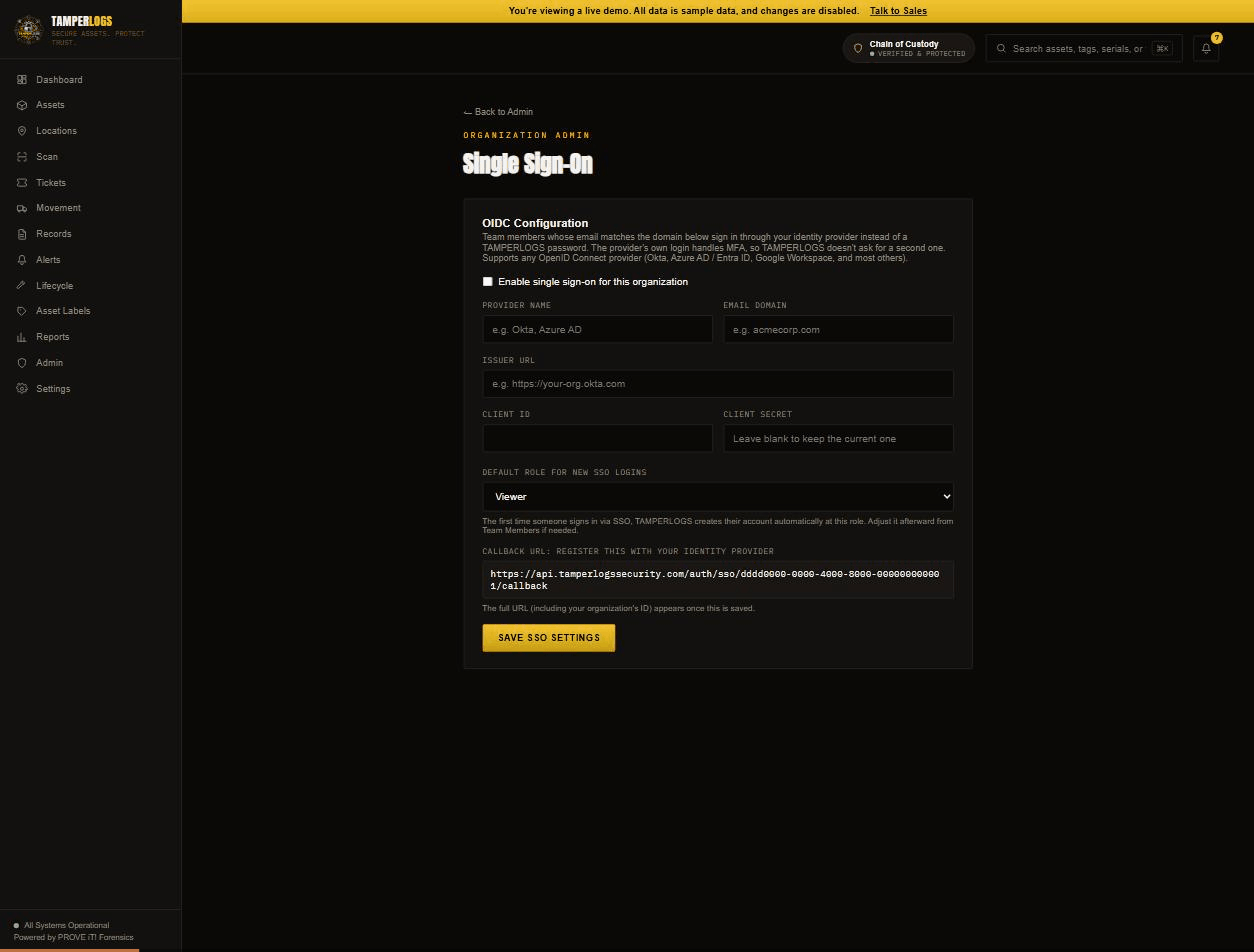Viewport: 1254px width, 952px height.
Task: Click the Chain of Custody status badge
Action: pos(908,48)
